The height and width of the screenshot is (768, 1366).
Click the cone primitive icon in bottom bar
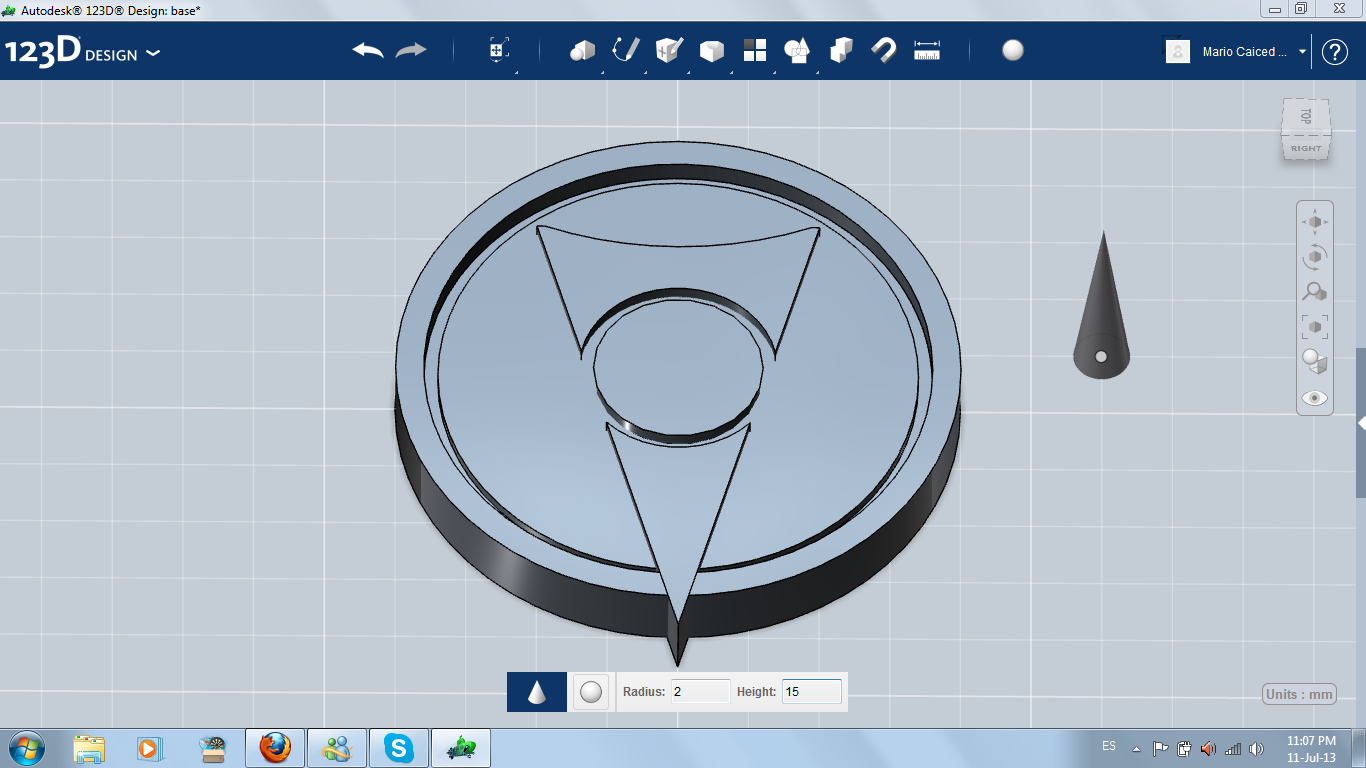point(537,692)
